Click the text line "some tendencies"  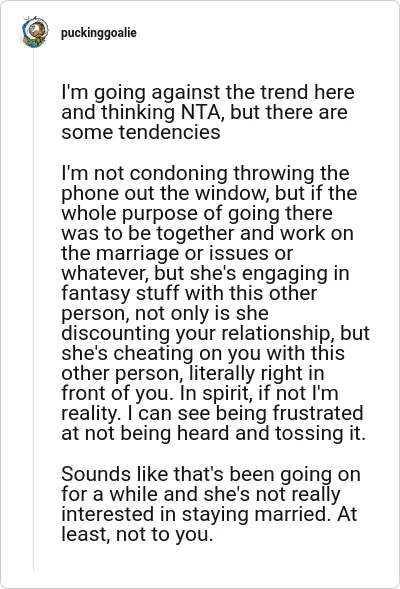pyautogui.click(x=140, y=132)
